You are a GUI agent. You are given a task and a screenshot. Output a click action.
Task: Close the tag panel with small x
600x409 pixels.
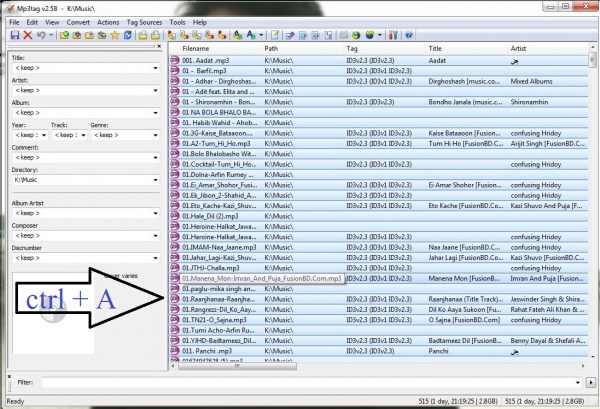[x=160, y=46]
